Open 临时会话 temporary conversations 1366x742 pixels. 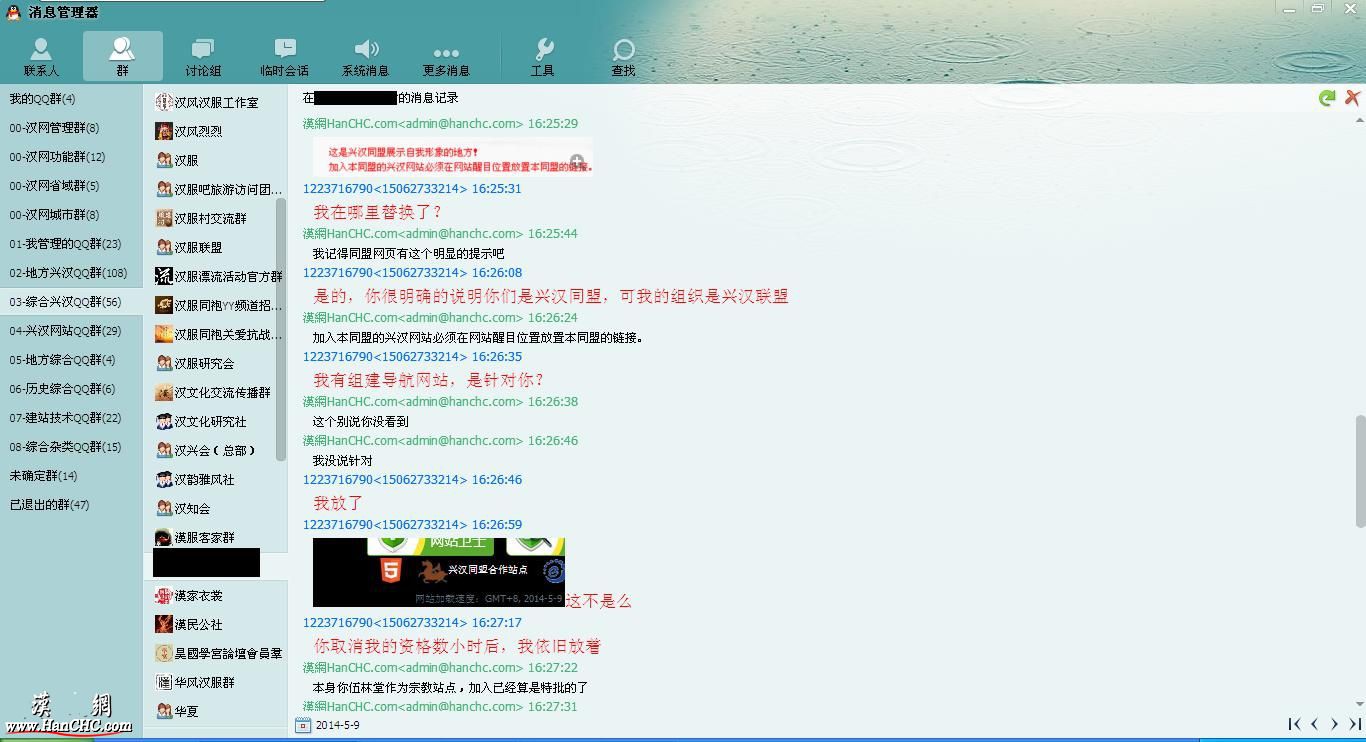pos(284,57)
